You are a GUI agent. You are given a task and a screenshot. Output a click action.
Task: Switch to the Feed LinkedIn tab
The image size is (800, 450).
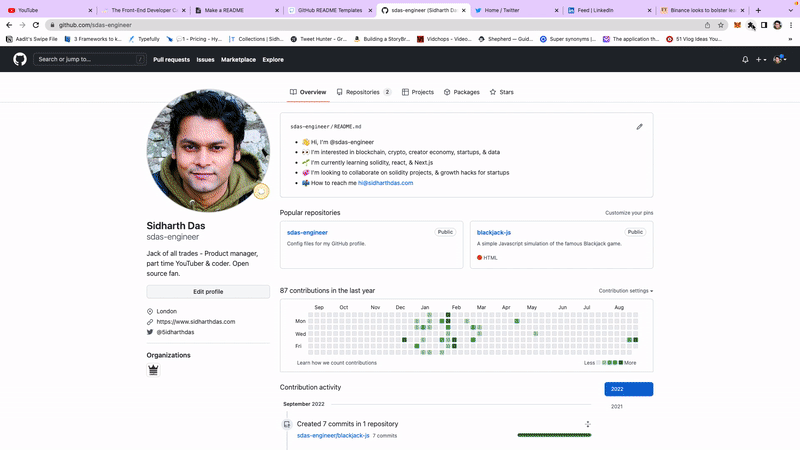(x=609, y=10)
